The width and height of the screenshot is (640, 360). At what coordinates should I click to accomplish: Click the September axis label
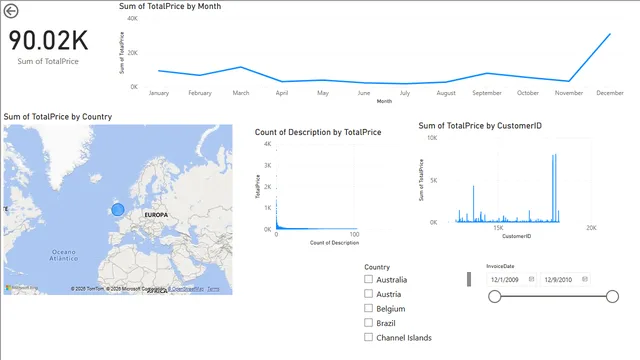point(487,93)
